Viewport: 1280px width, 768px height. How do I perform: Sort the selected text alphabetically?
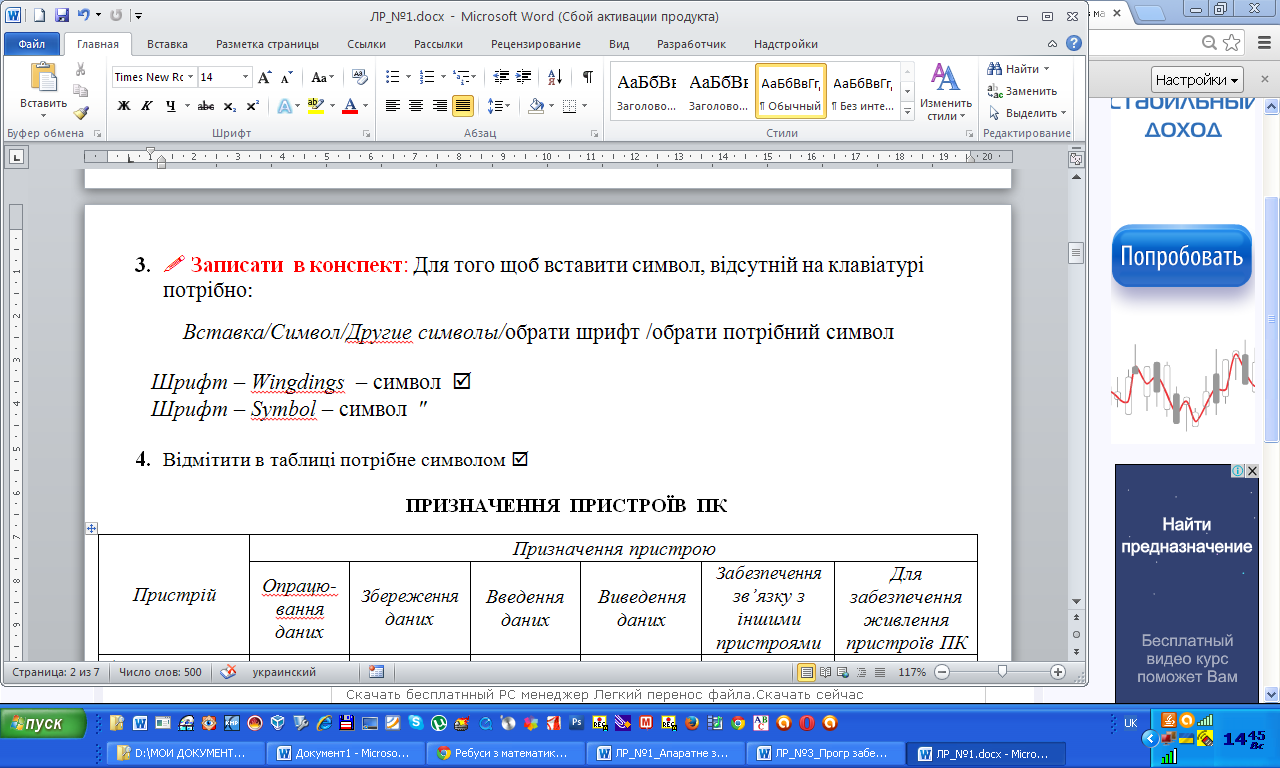coord(556,77)
